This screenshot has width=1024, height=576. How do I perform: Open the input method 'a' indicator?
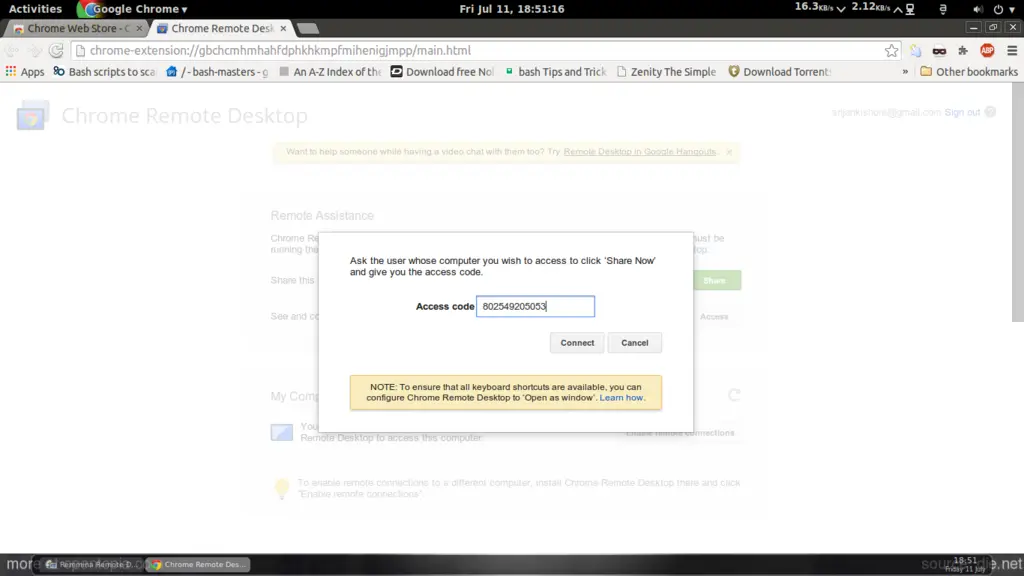942,9
